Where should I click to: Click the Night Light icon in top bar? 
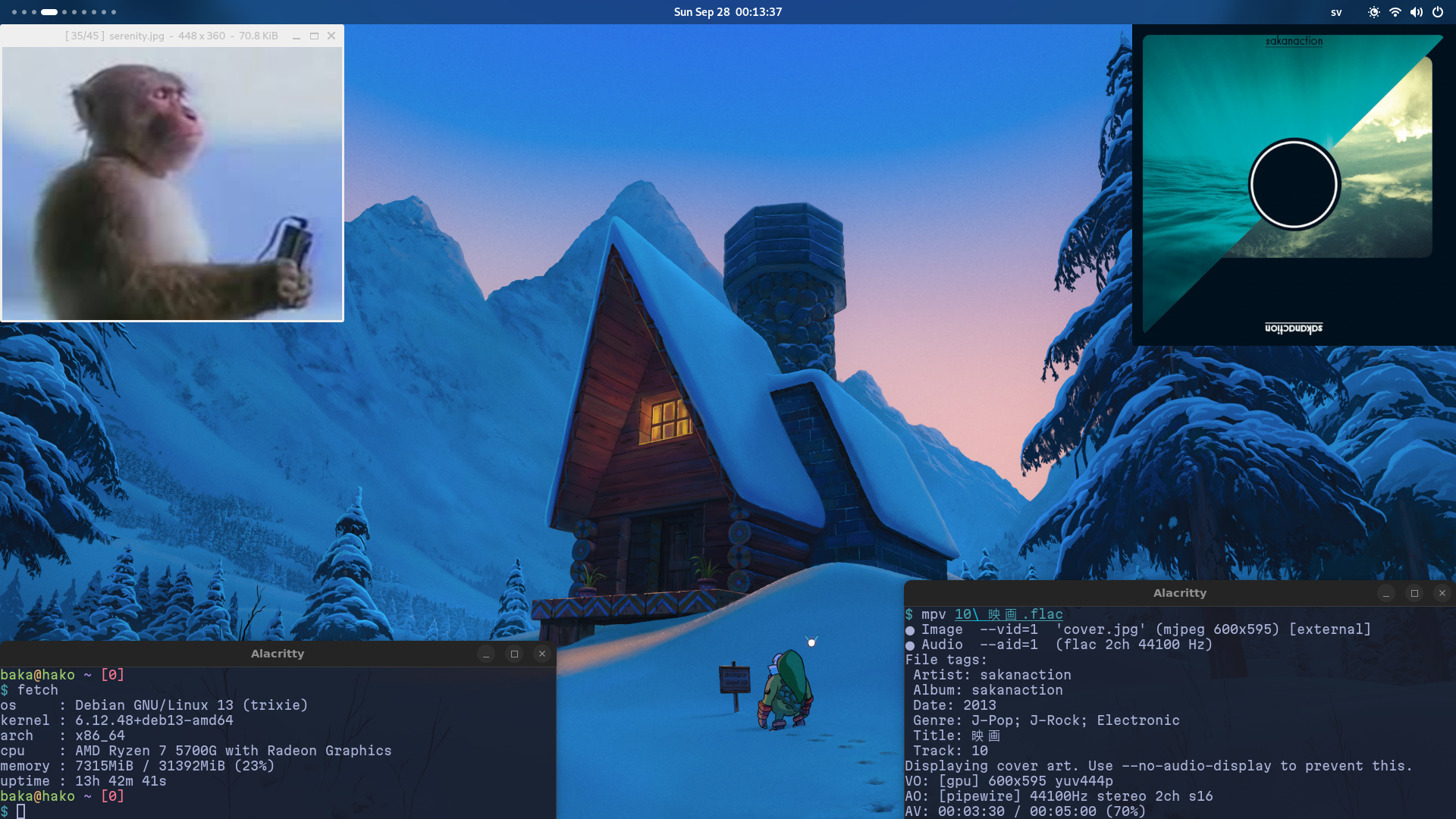point(1373,12)
